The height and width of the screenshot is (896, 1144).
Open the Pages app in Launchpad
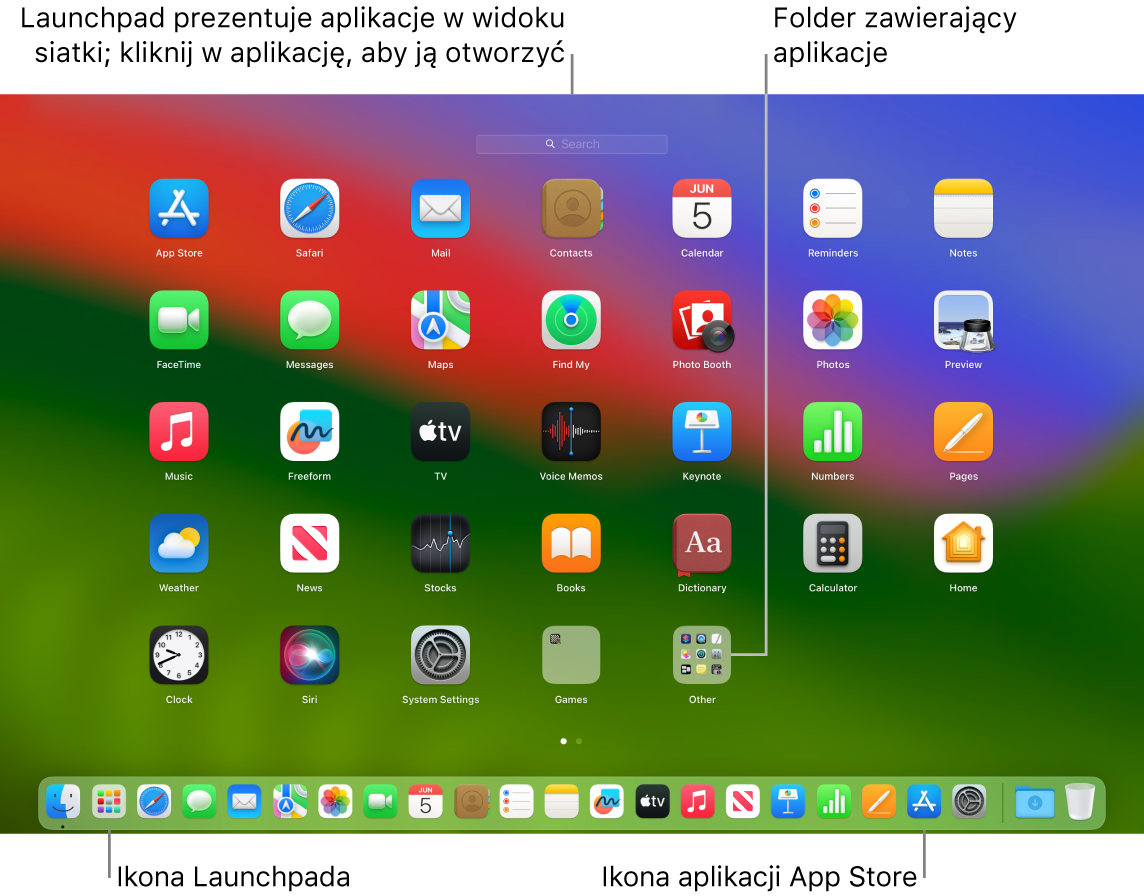click(963, 432)
